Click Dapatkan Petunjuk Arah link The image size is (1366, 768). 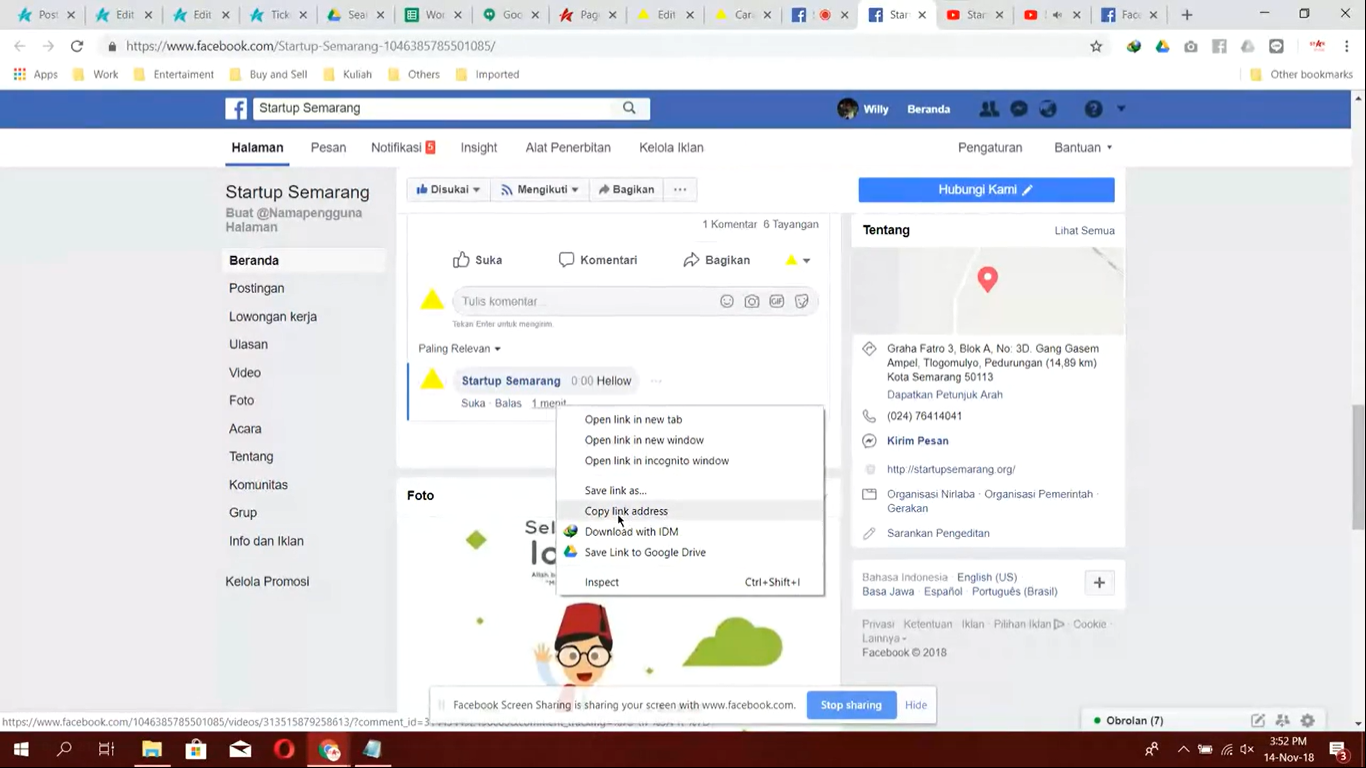coord(945,395)
